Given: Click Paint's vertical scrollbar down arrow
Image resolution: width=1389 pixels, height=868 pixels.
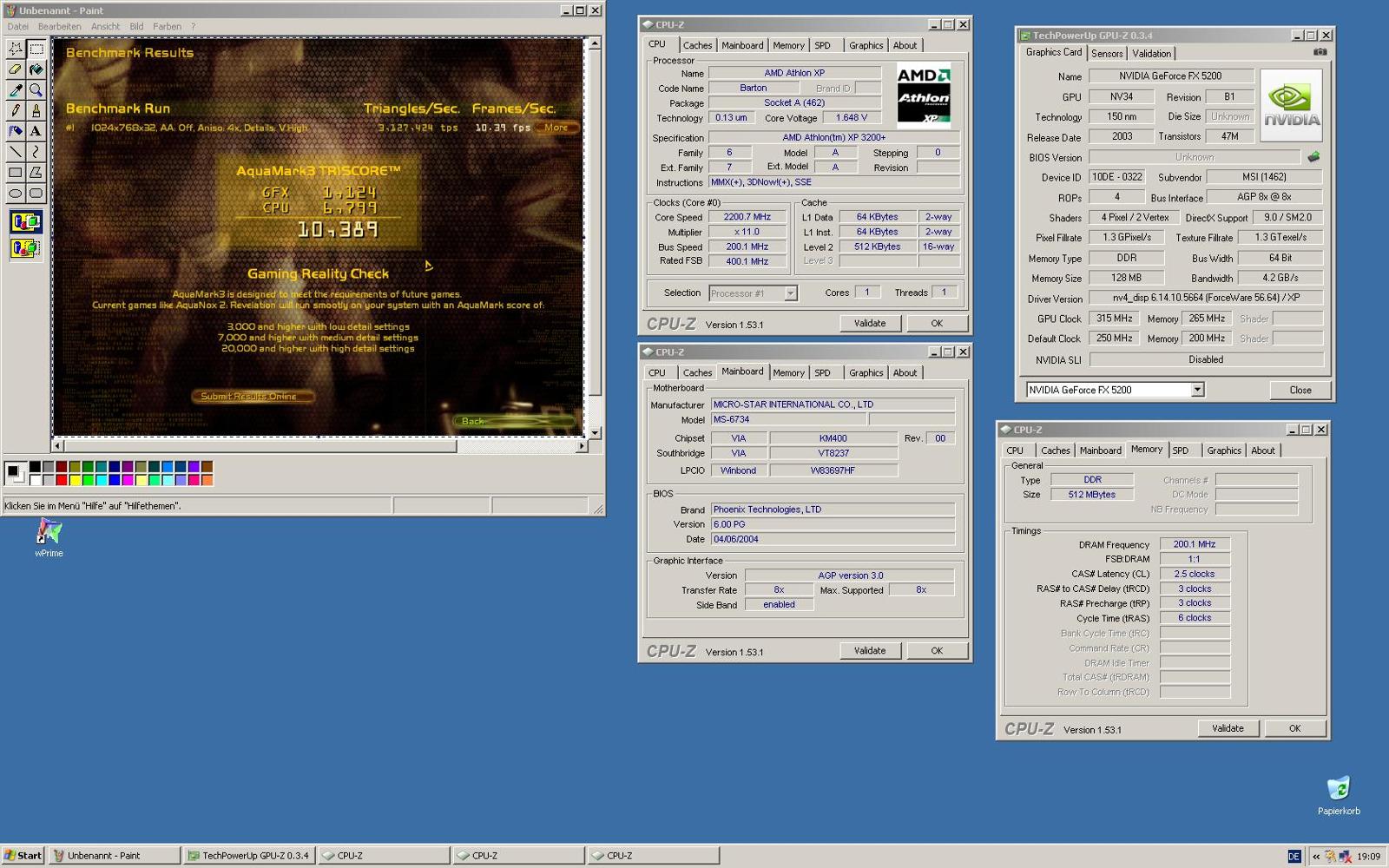Looking at the screenshot, I should pos(595,433).
